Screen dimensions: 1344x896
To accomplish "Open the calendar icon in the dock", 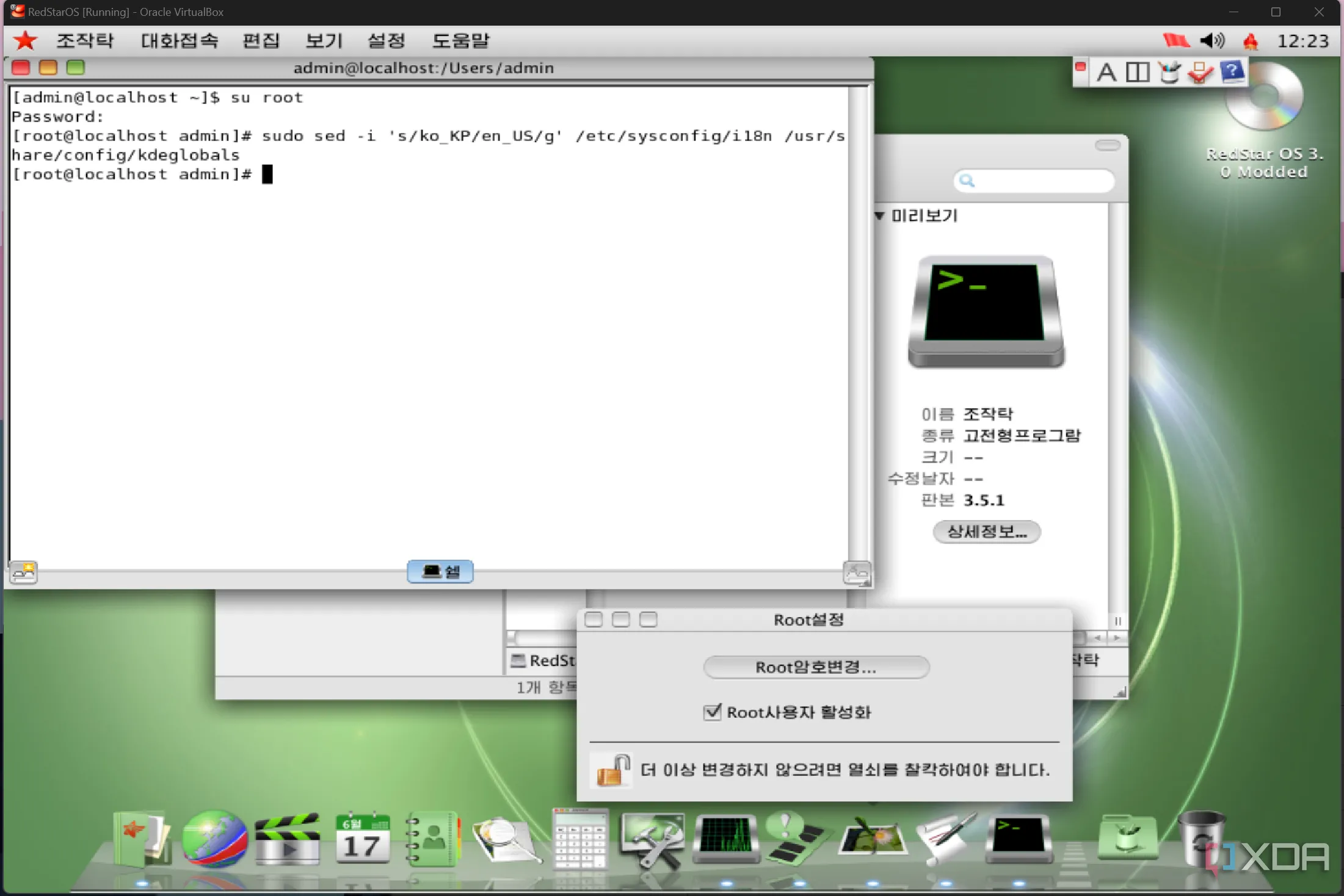I will [362, 840].
